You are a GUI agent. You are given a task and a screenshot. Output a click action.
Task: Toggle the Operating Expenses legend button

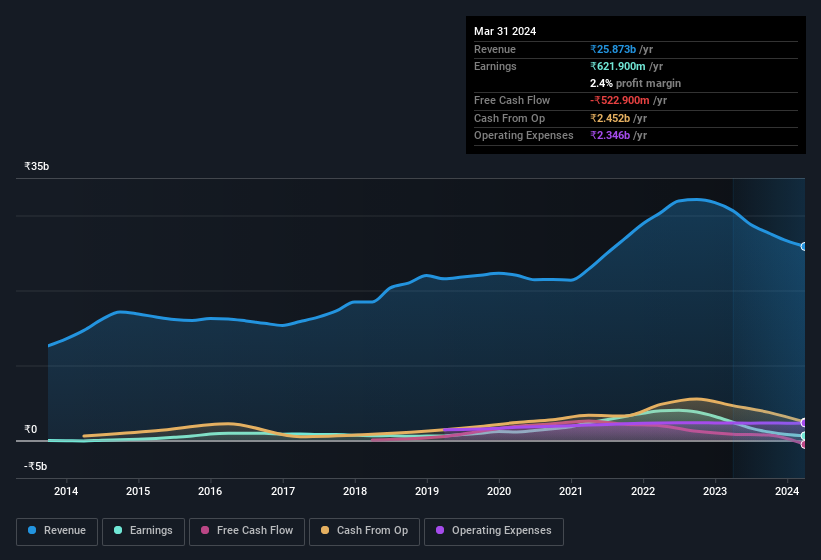click(494, 531)
